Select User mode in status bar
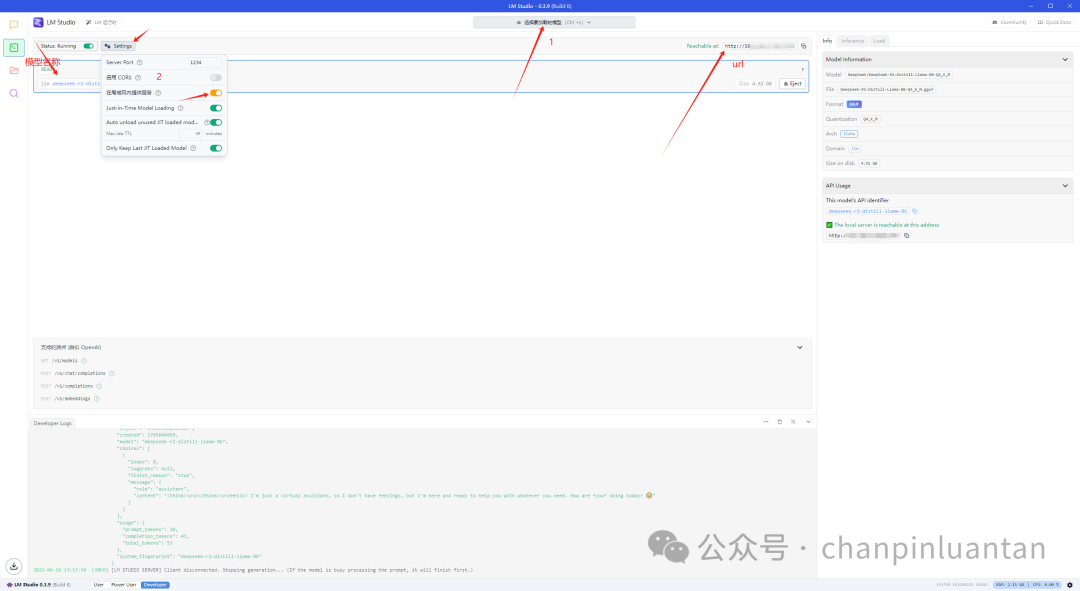 [x=98, y=585]
